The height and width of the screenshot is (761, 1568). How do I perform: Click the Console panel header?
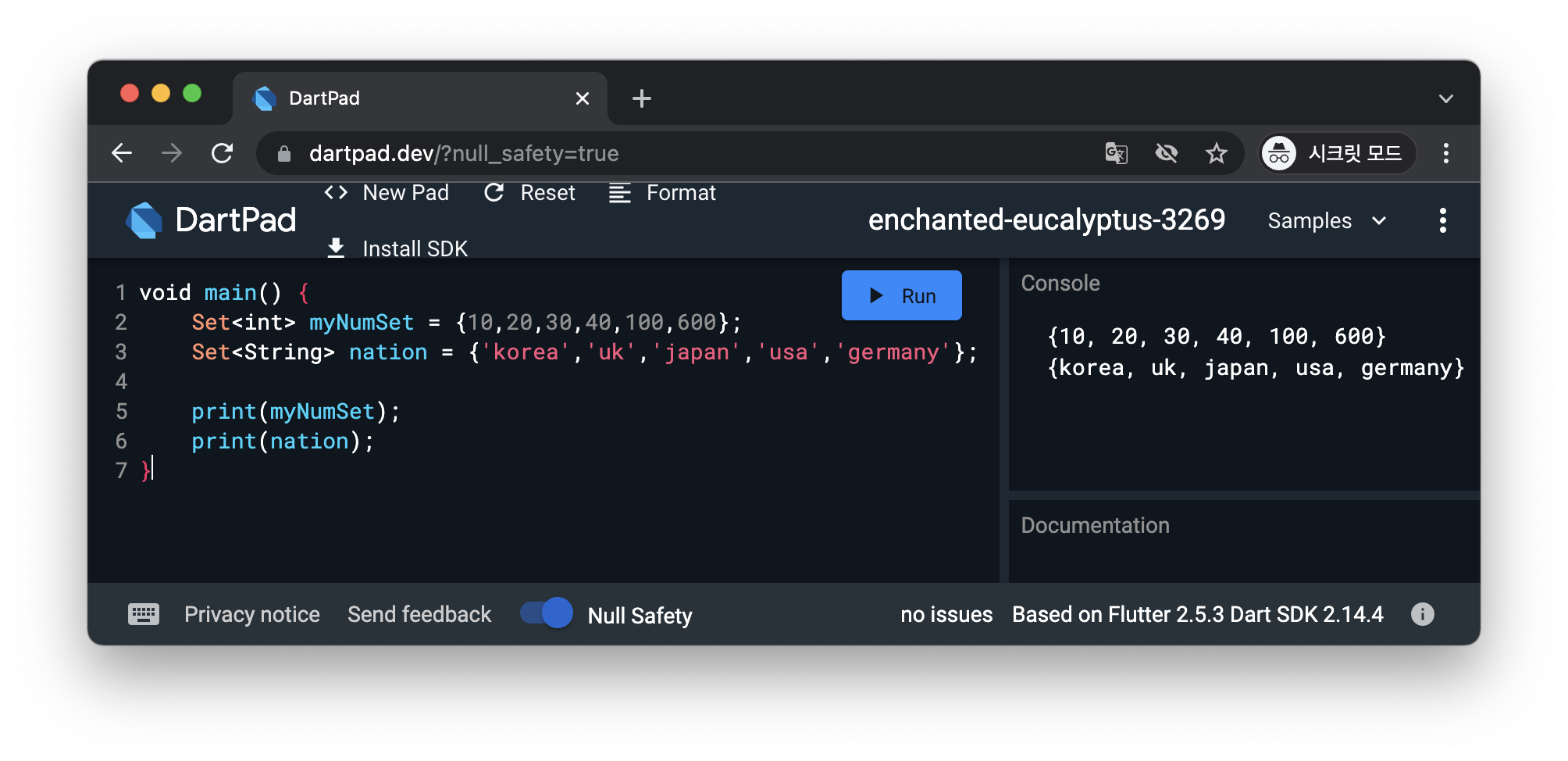pyautogui.click(x=1060, y=283)
